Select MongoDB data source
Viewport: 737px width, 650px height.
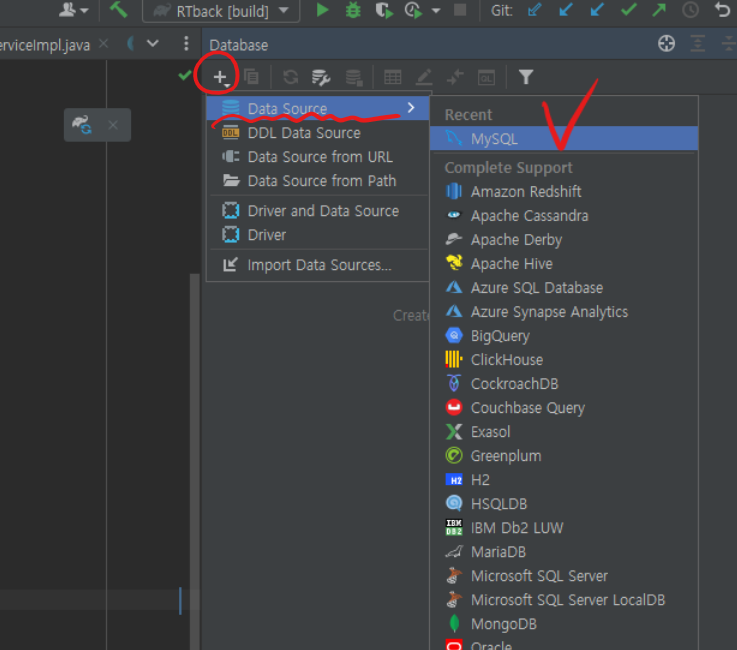pyautogui.click(x=564, y=624)
